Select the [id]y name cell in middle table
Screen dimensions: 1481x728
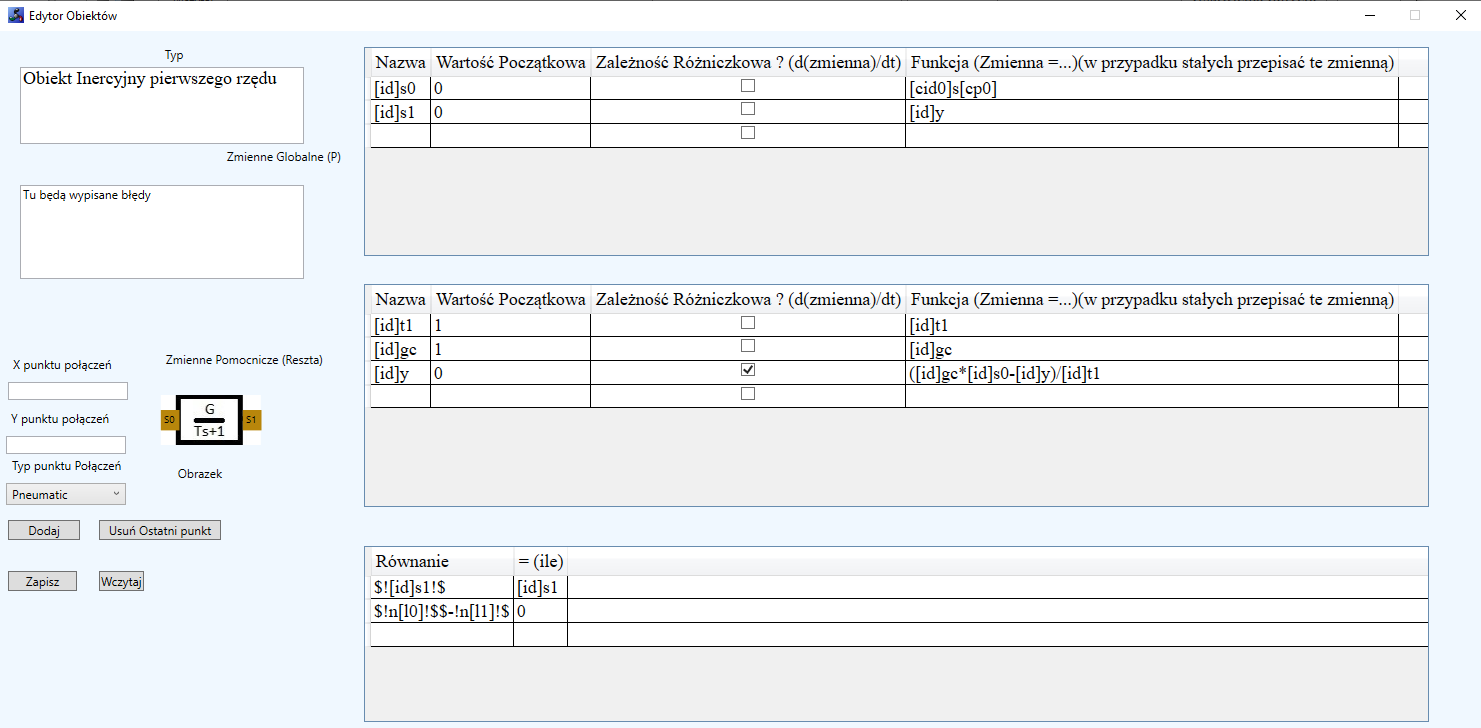(400, 373)
